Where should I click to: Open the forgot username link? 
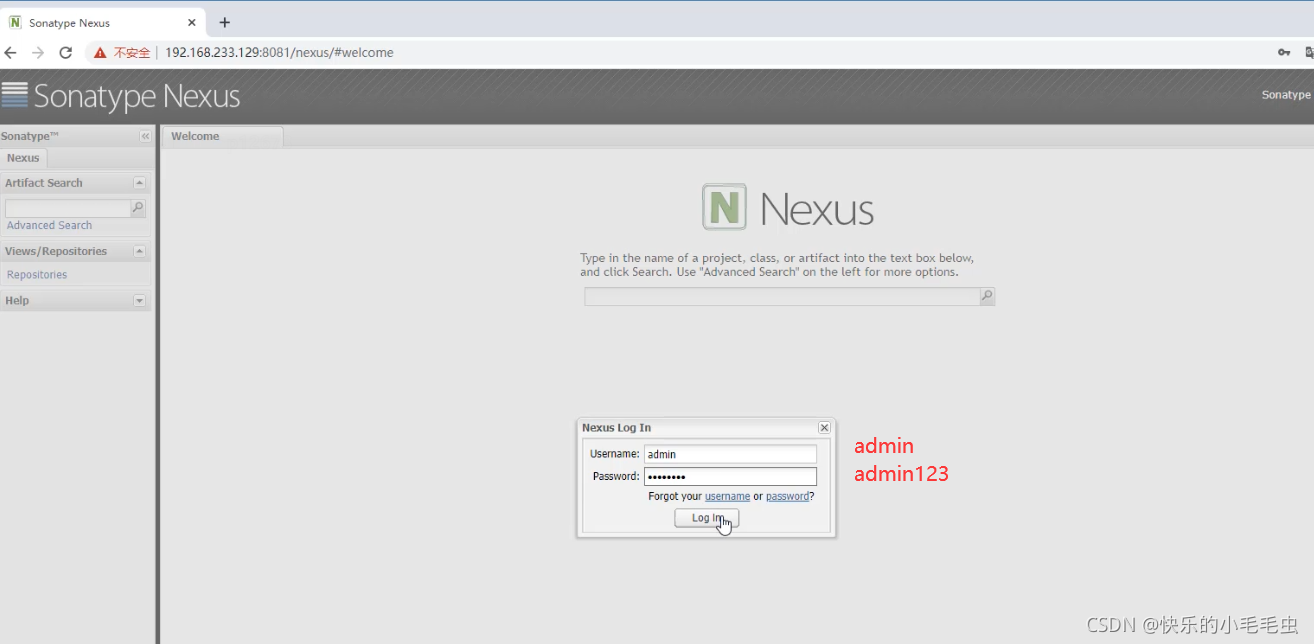727,496
